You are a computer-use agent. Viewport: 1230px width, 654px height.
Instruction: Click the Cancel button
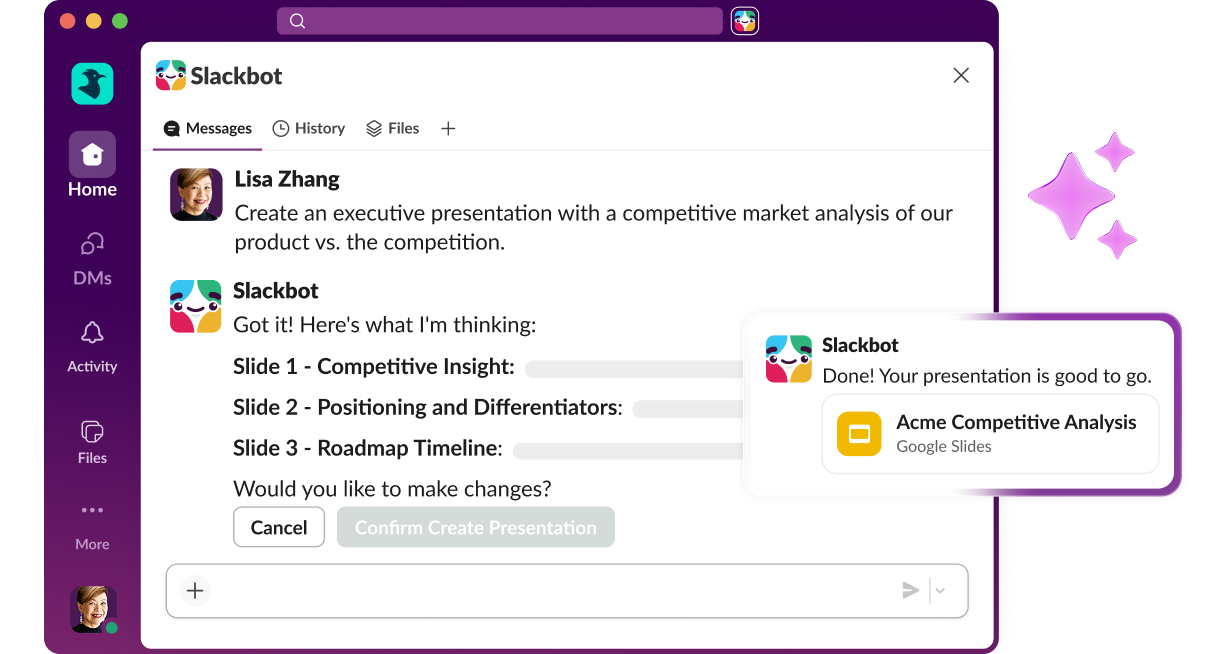pos(279,527)
